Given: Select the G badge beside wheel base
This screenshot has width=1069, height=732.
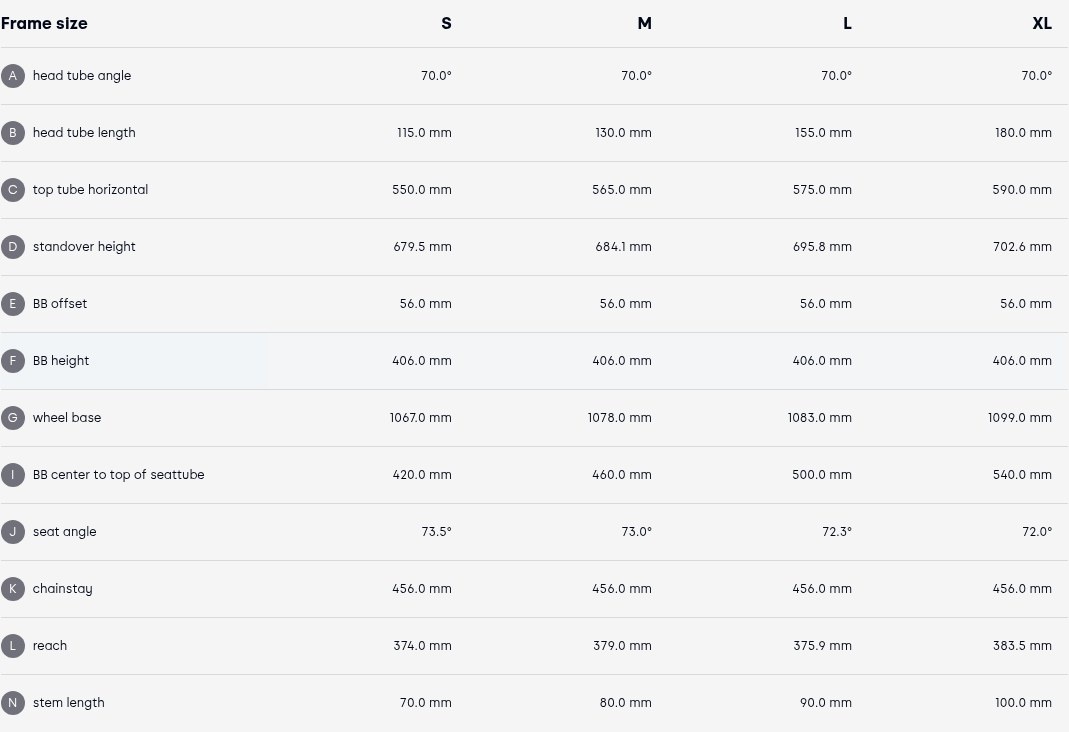Looking at the screenshot, I should point(12,418).
